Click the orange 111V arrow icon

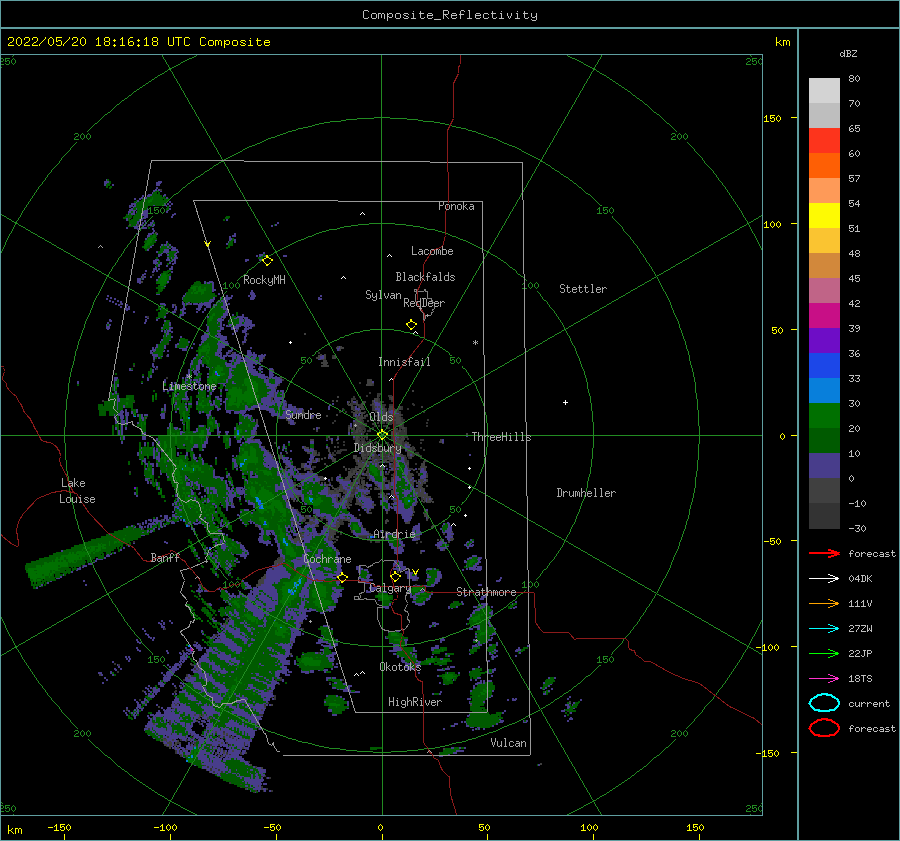pyautogui.click(x=824, y=603)
